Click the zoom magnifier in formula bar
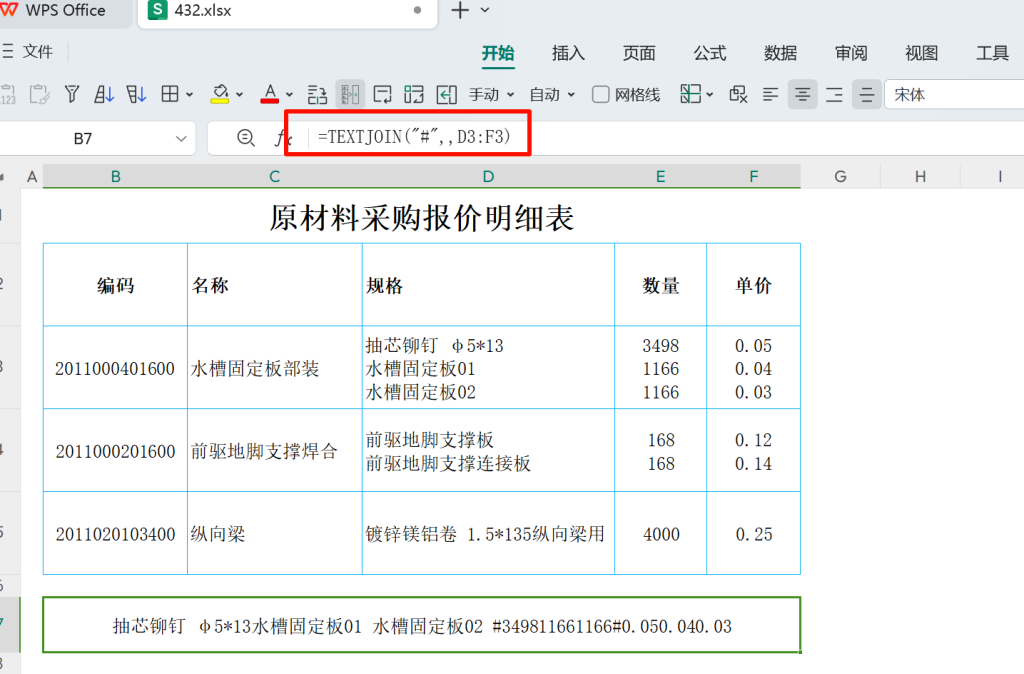Viewport: 1024px width, 674px height. [246, 138]
